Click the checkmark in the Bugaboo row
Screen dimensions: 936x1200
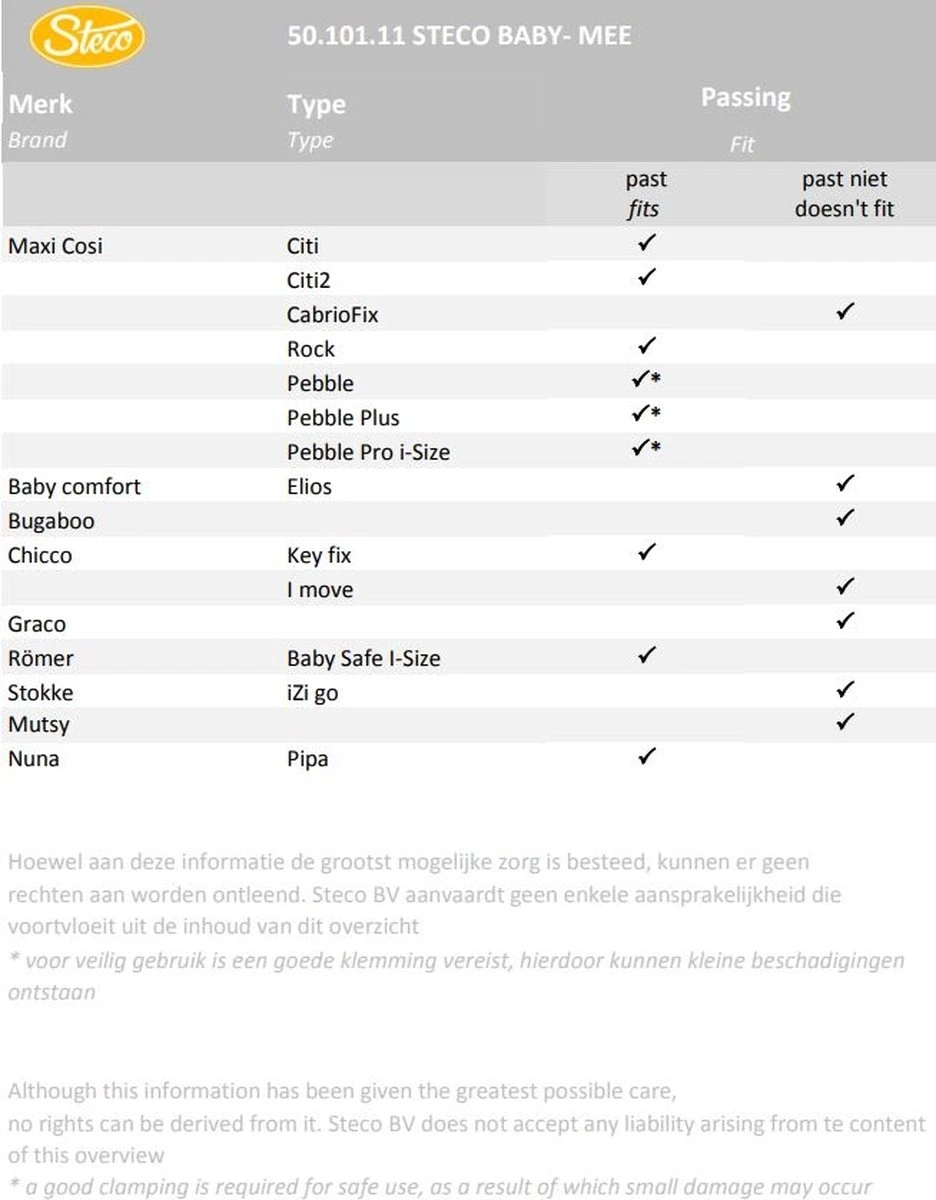pos(844,518)
